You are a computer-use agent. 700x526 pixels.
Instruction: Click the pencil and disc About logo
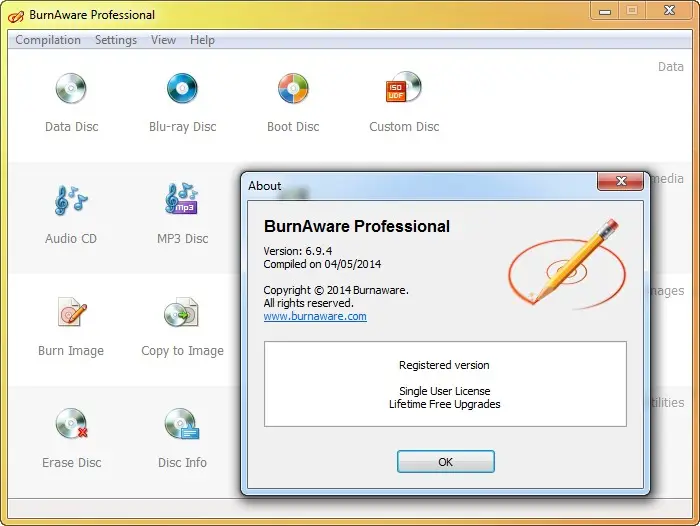click(567, 264)
